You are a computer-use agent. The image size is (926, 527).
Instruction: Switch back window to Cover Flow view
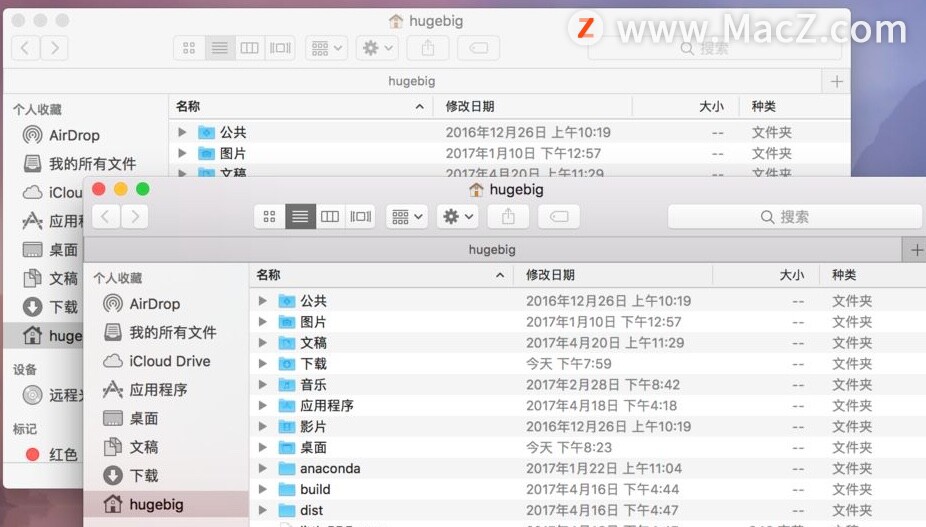pos(281,48)
